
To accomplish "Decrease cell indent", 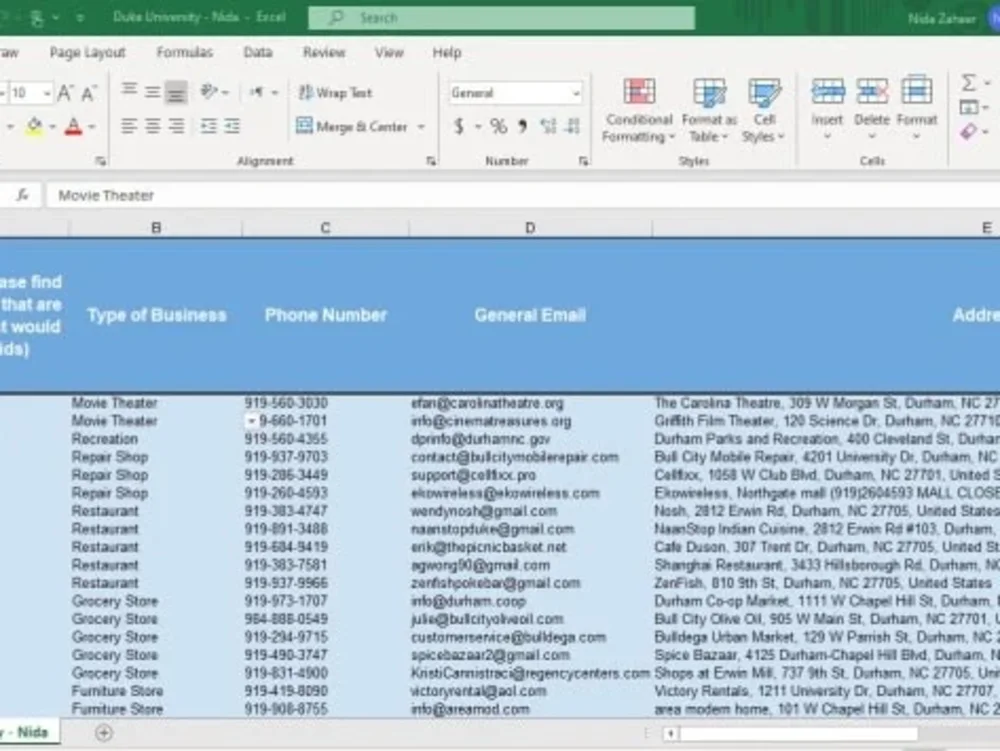I will pyautogui.click(x=209, y=126).
